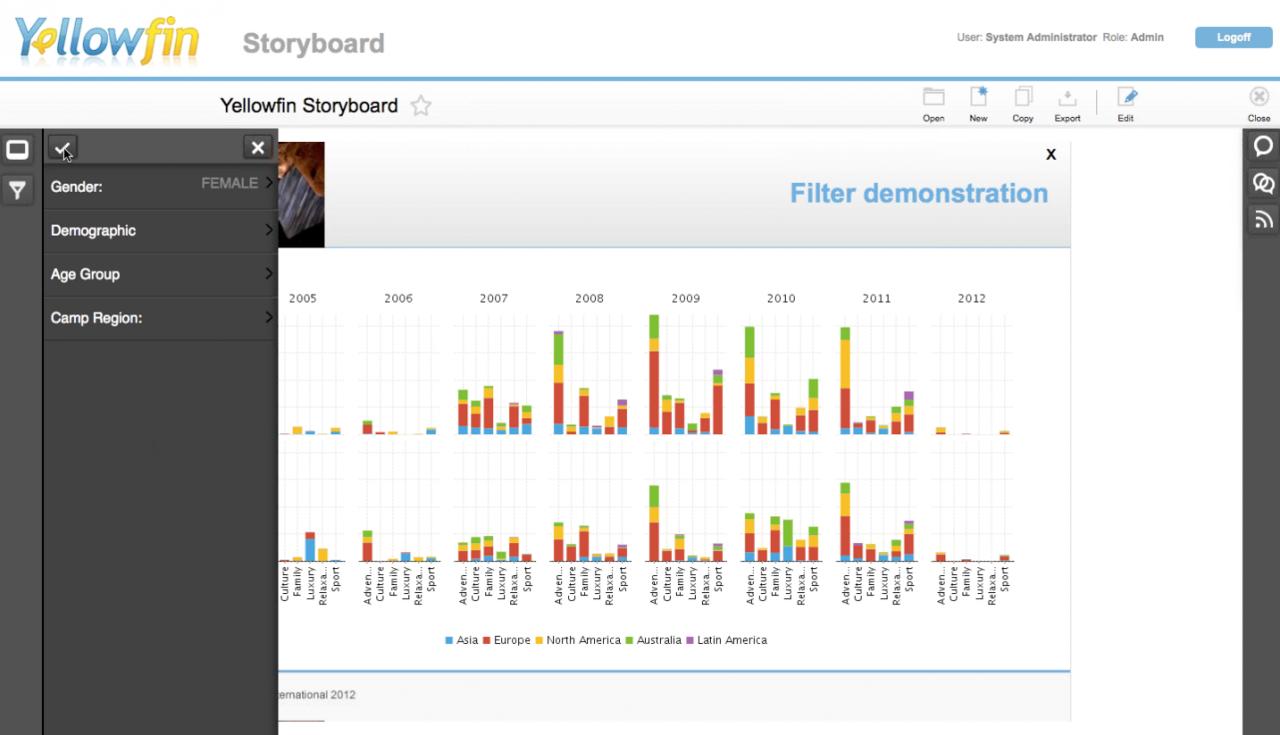
Task: Select the slide view icon in left sidebar
Action: click(x=17, y=150)
